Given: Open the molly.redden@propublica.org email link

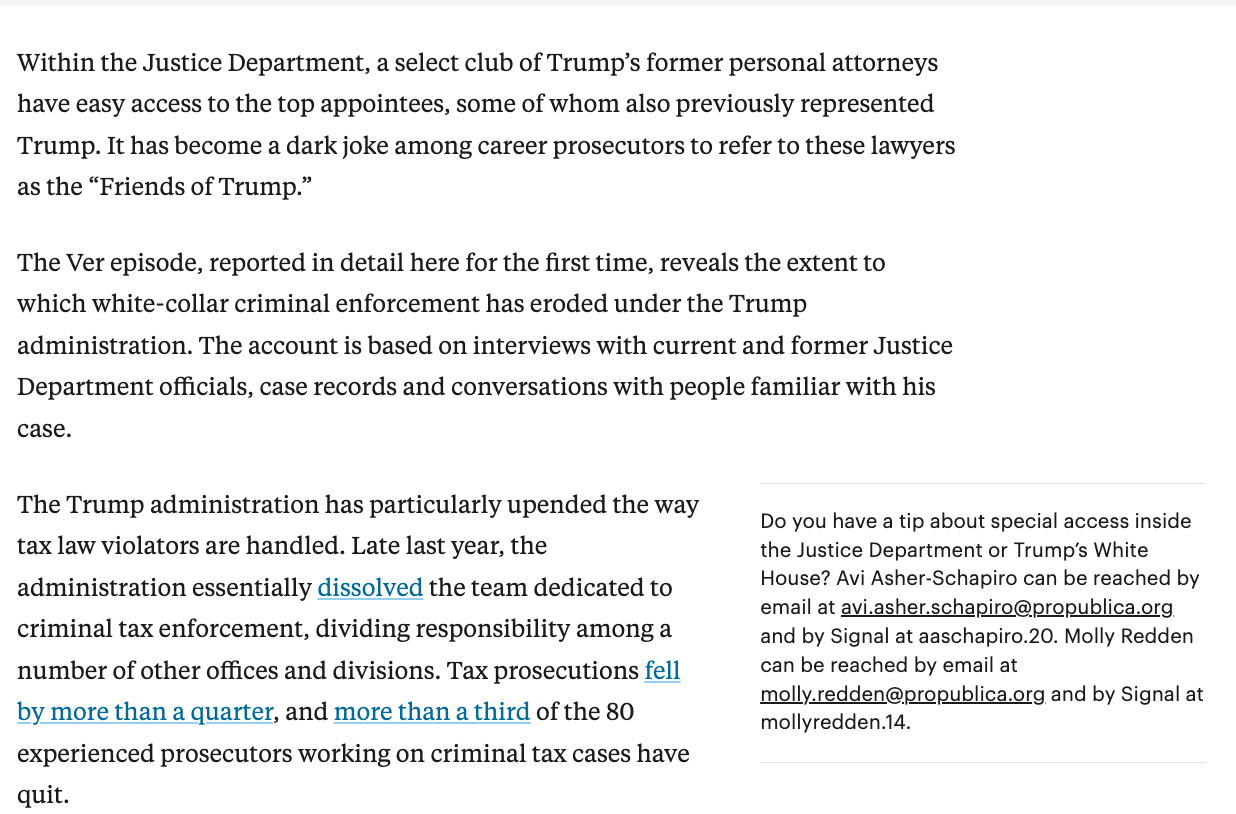Looking at the screenshot, I should click(902, 694).
